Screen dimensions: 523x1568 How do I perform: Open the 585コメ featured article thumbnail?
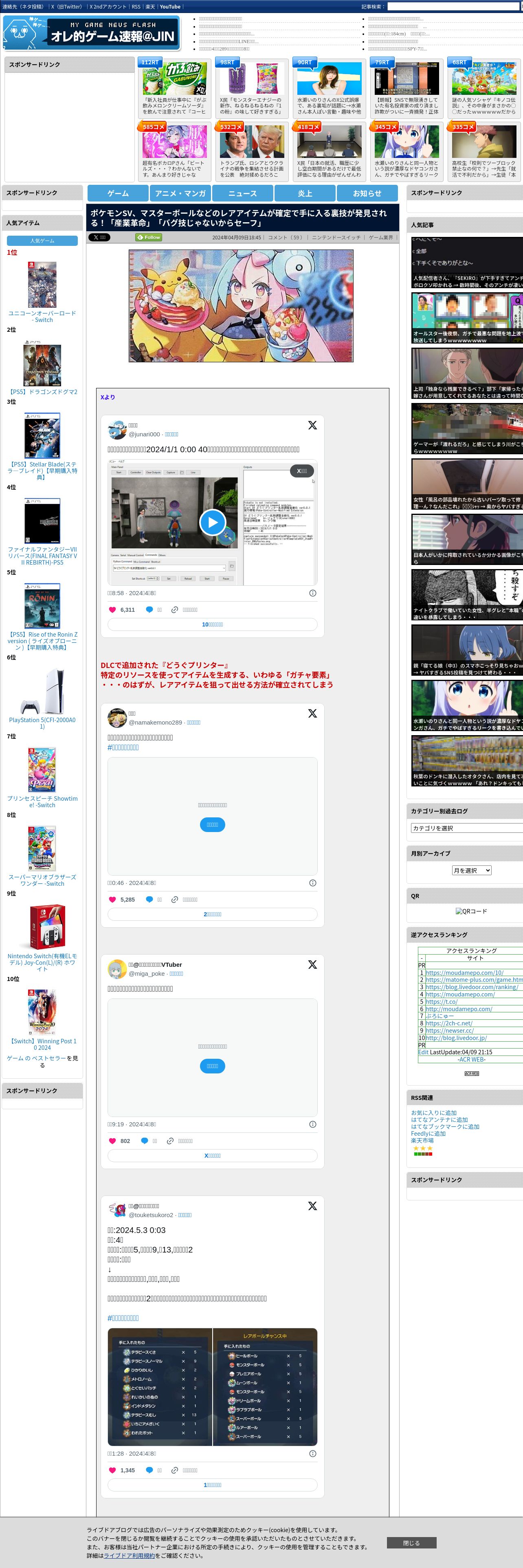(x=175, y=142)
